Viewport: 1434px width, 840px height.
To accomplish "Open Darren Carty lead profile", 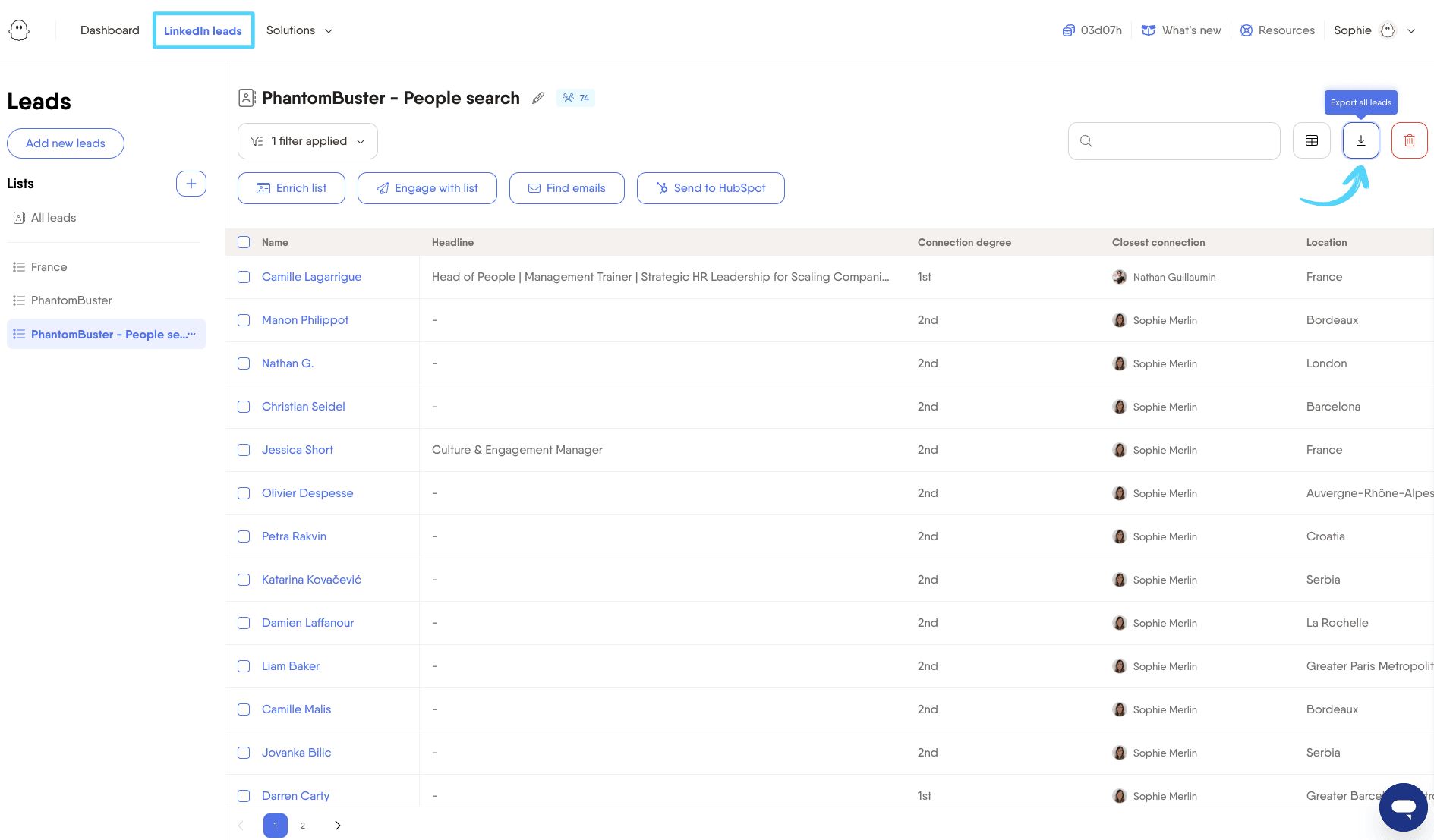I will [295, 796].
